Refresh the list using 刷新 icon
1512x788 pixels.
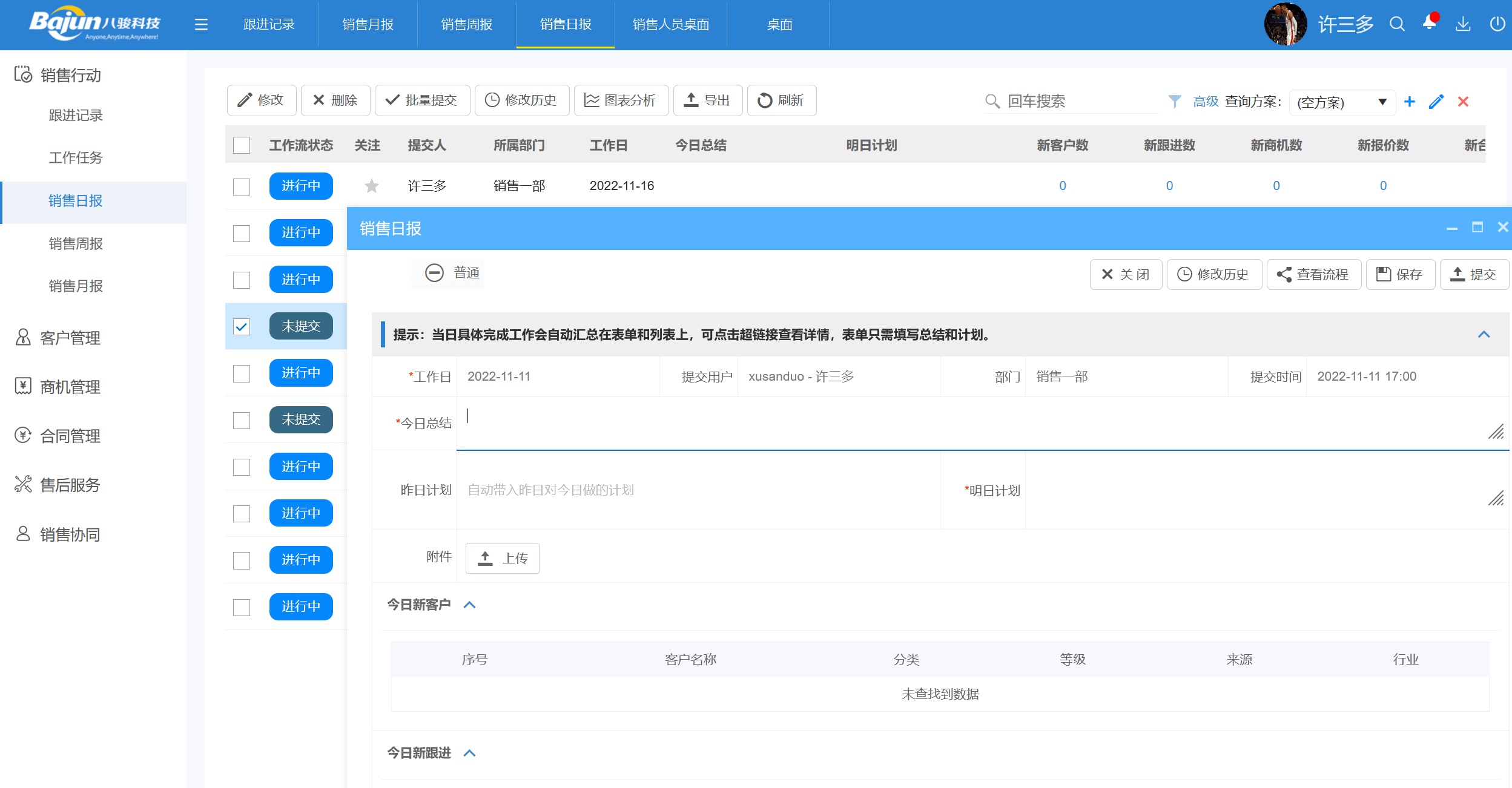782,100
